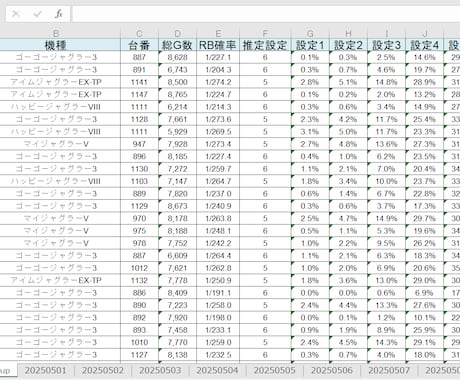Switch to the 20250501 sheet tab

pos(46,370)
